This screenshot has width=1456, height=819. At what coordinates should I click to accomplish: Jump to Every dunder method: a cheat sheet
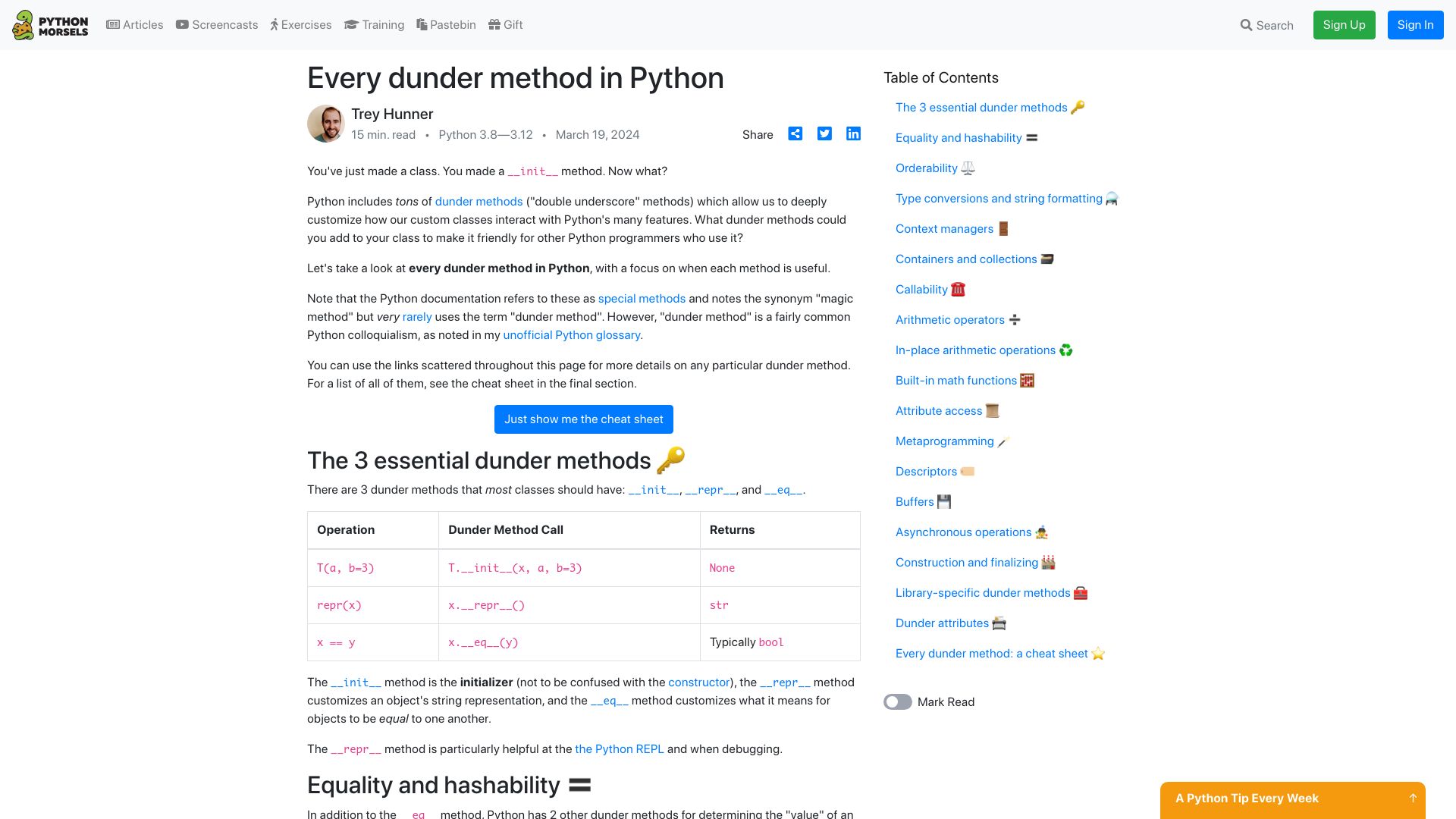click(1000, 654)
